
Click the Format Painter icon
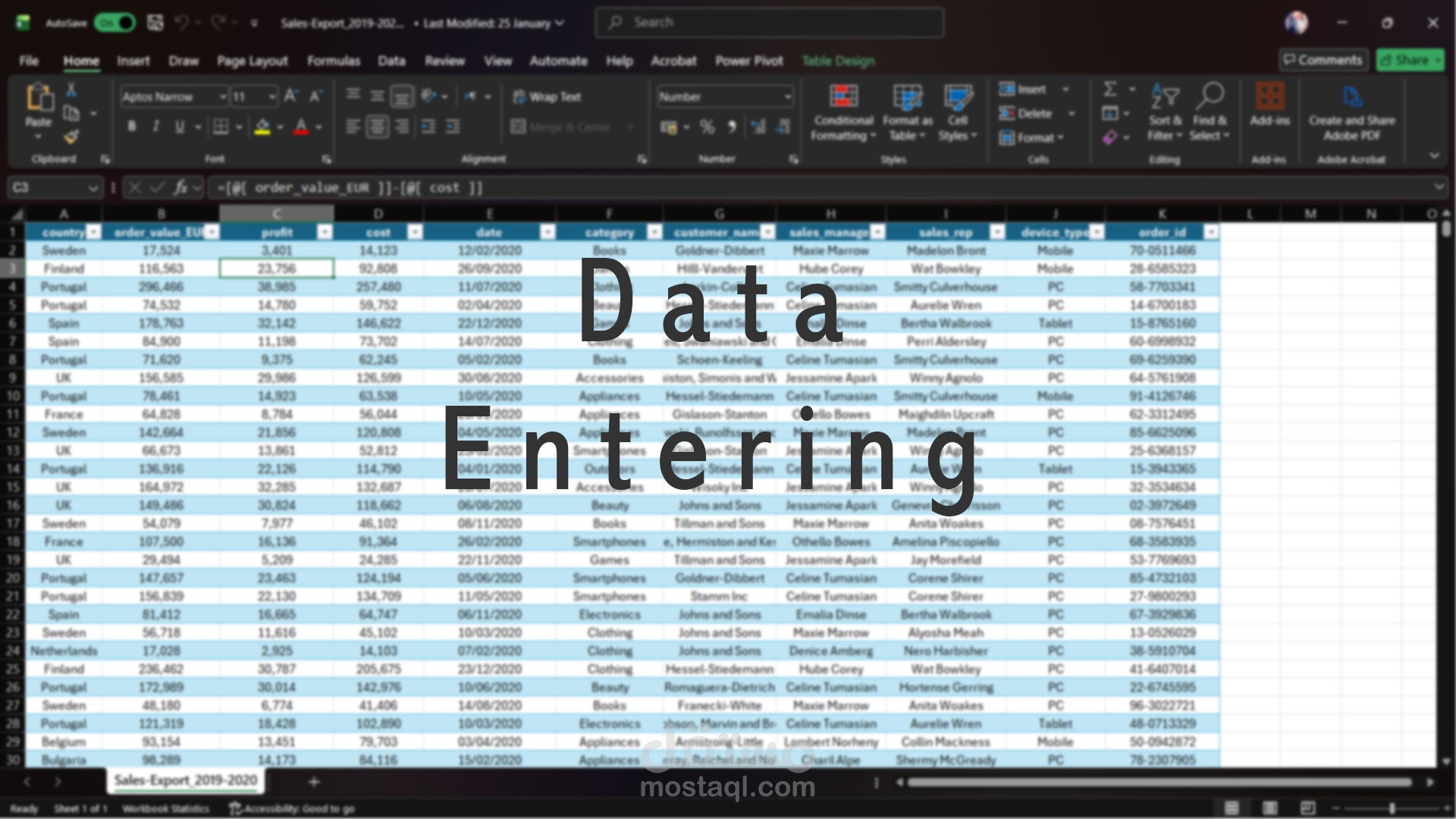(x=71, y=137)
